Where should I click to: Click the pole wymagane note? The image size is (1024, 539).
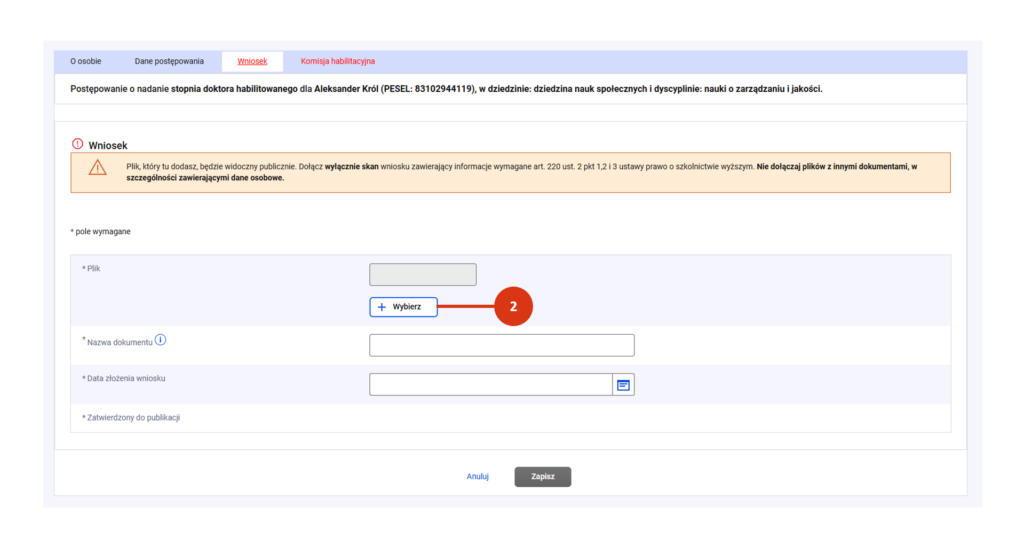tap(102, 231)
